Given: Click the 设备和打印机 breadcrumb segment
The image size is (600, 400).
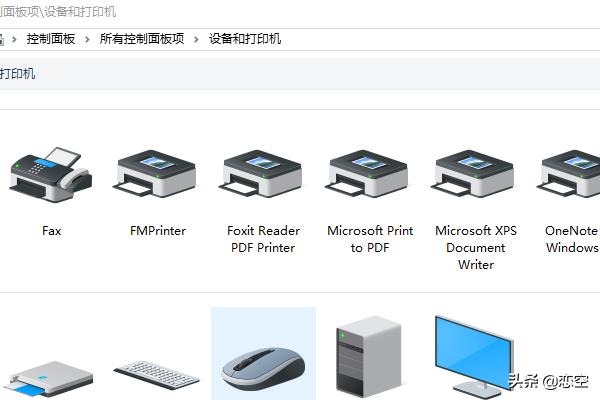Looking at the screenshot, I should (245, 39).
